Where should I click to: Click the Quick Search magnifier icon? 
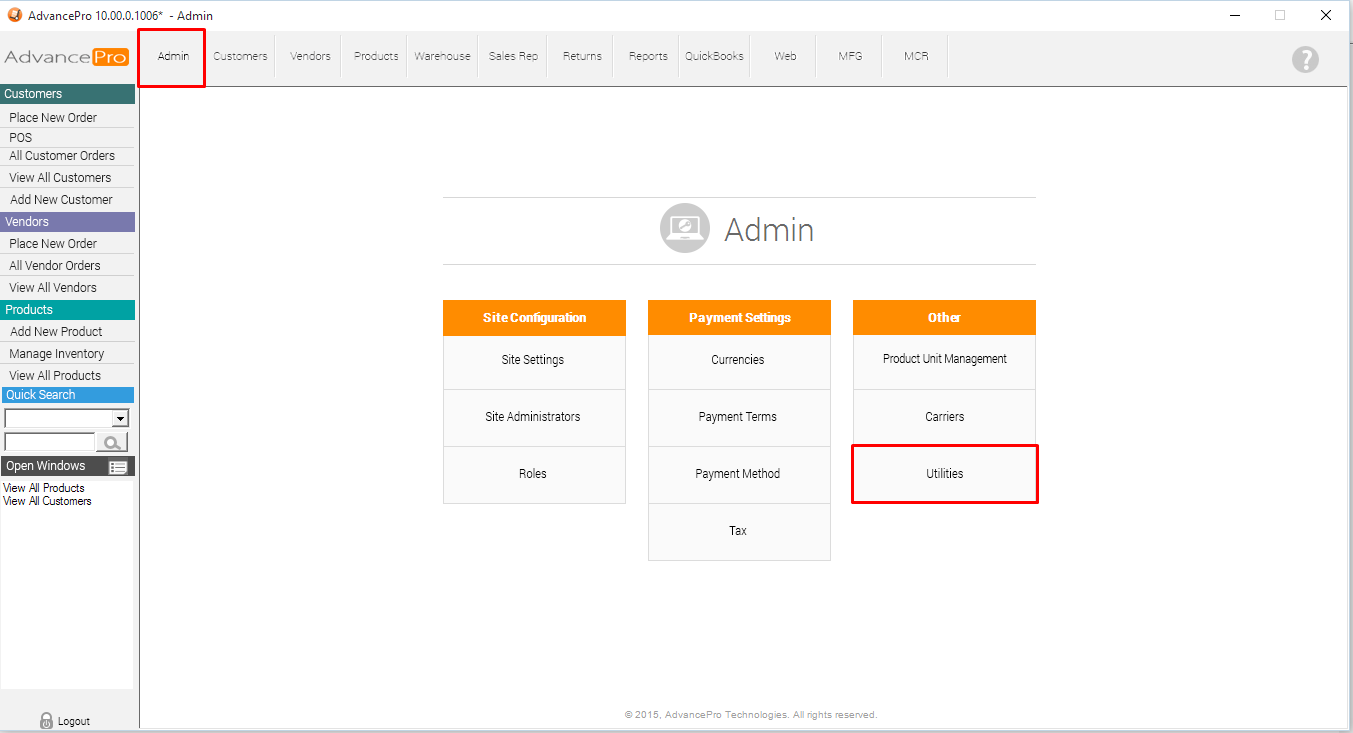[x=112, y=443]
